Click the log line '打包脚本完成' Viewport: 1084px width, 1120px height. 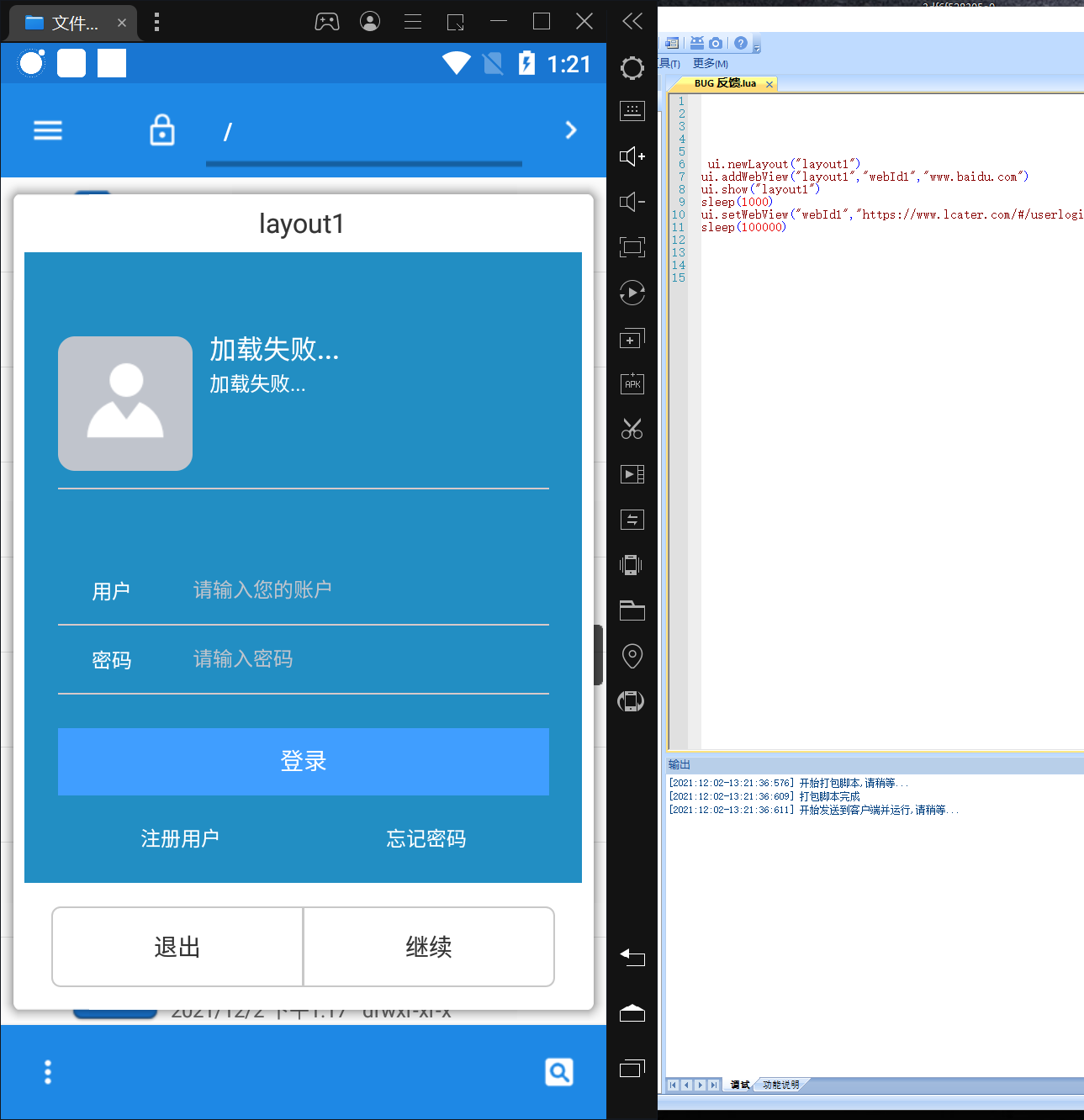[x=829, y=796]
